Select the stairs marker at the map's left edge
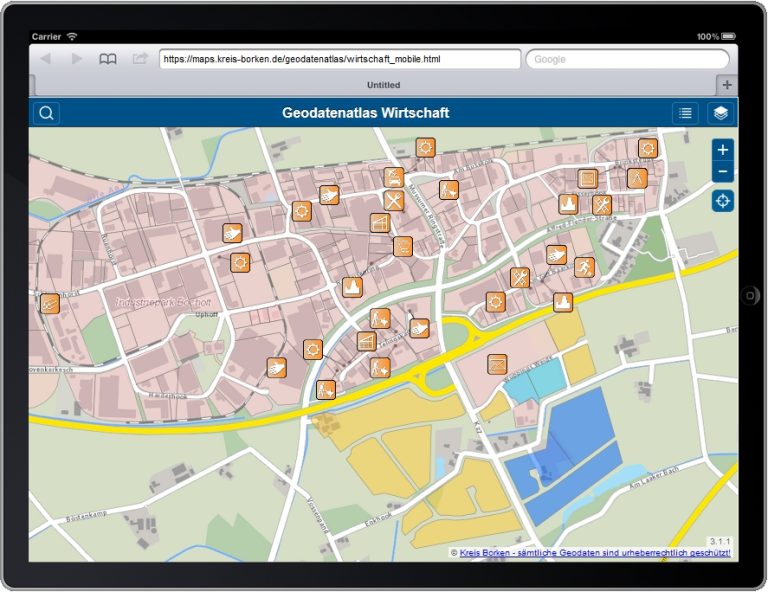This screenshot has width=768, height=592. (50, 304)
